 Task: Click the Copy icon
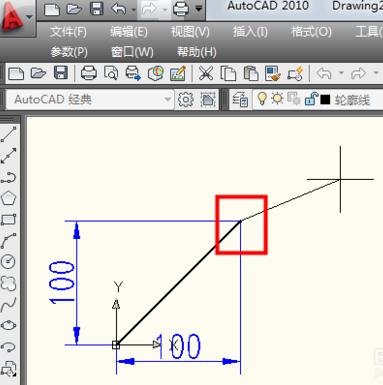click(x=228, y=73)
